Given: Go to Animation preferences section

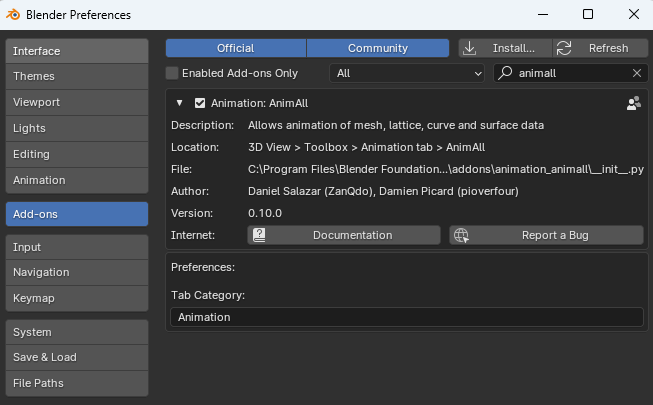Looking at the screenshot, I should pos(77,180).
